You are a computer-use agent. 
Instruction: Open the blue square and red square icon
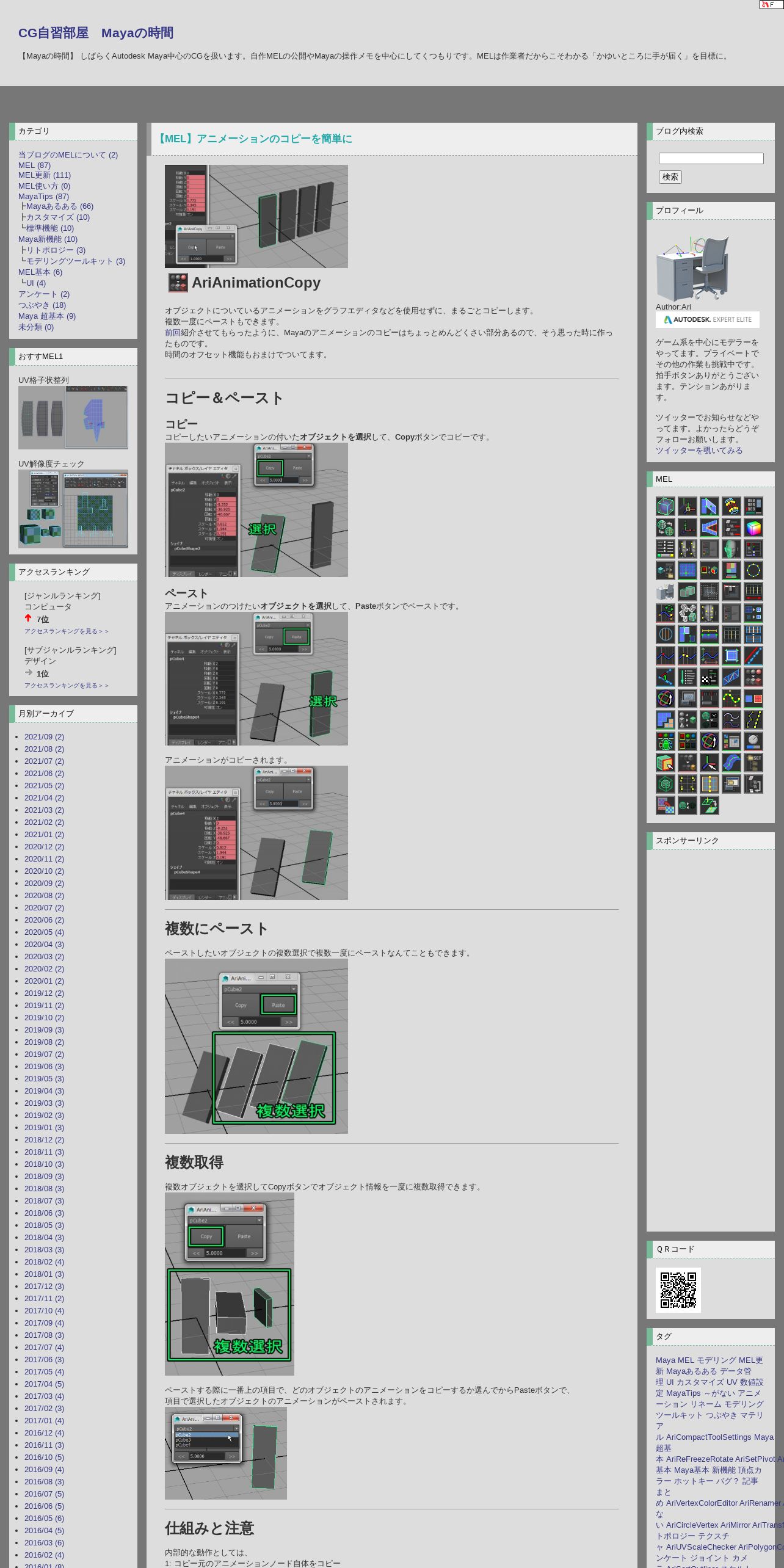(753, 699)
